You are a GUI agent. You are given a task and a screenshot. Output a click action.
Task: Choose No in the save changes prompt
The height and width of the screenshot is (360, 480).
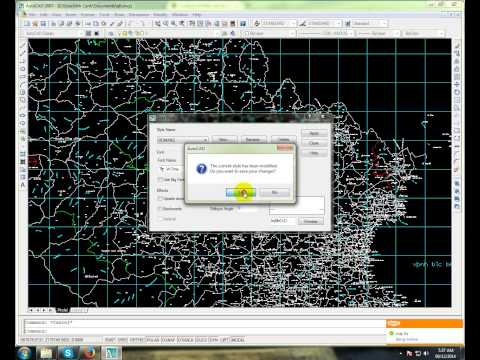point(274,192)
